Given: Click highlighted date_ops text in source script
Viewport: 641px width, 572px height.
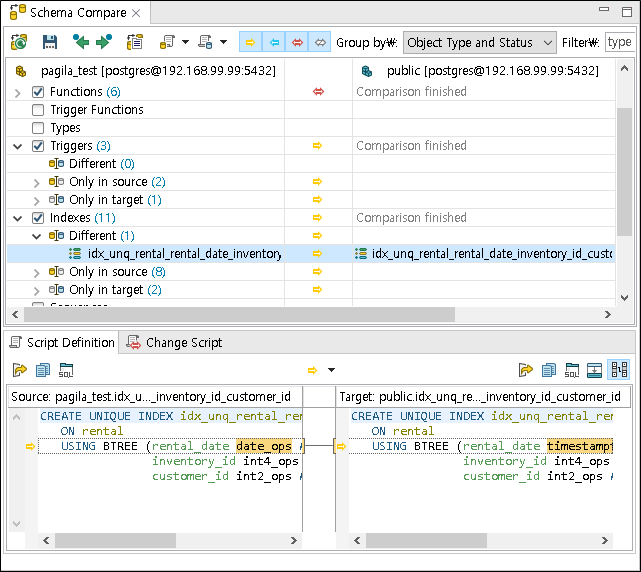Looking at the screenshot, I should tap(264, 446).
